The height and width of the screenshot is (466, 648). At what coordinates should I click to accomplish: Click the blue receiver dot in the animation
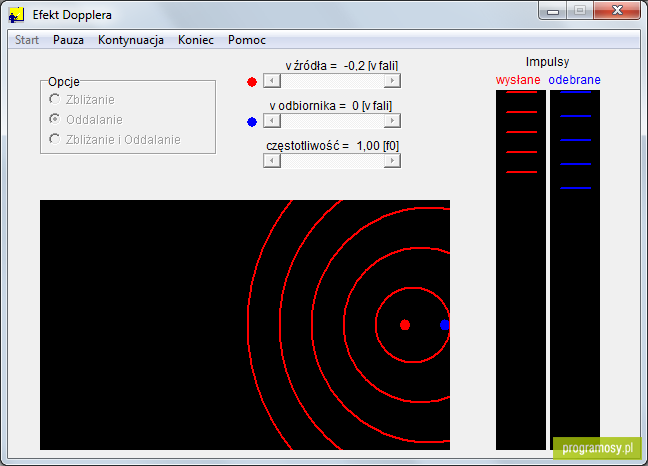[445, 325]
